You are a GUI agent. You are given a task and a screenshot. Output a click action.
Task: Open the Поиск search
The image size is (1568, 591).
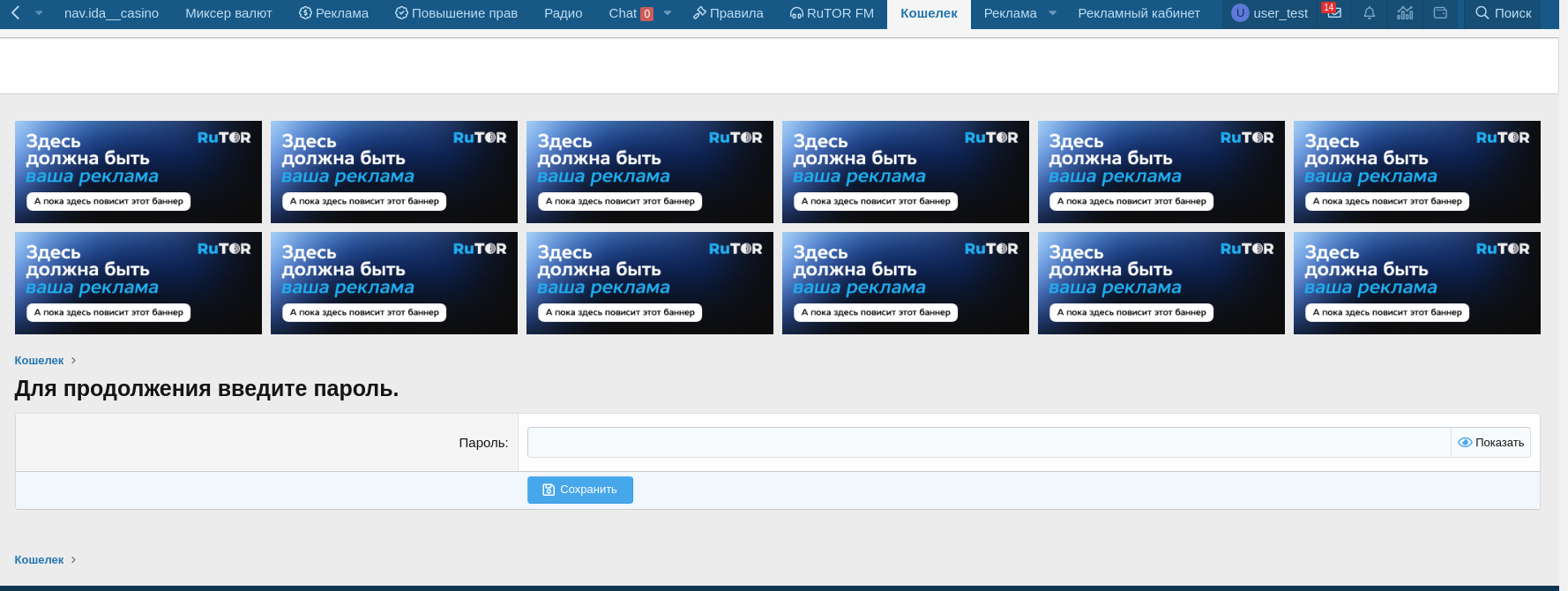pyautogui.click(x=1503, y=13)
